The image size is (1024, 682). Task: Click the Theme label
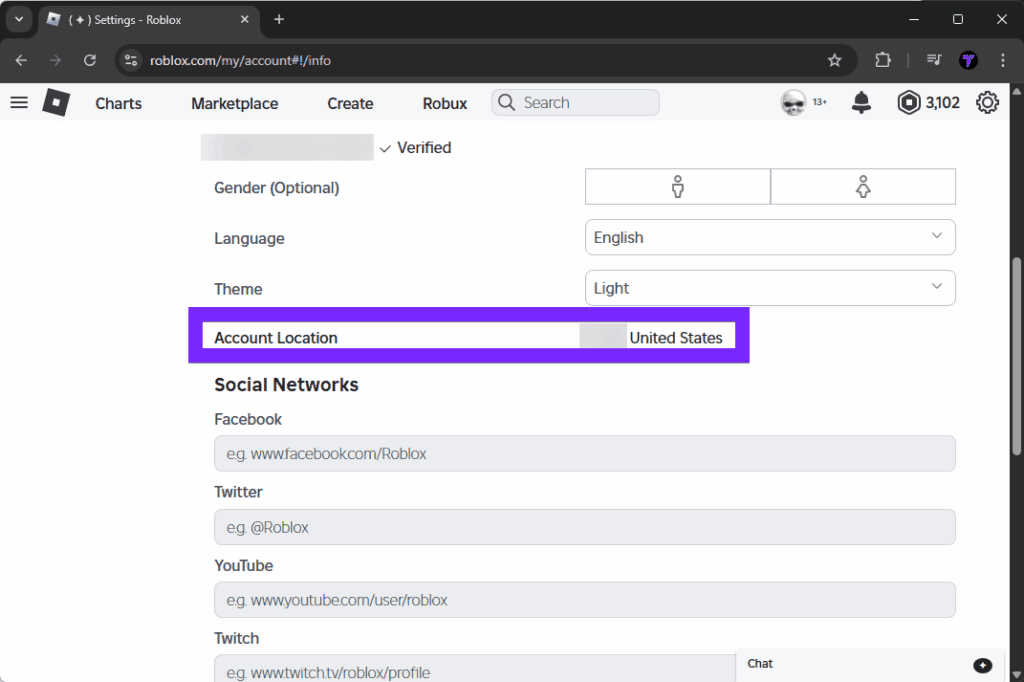click(238, 289)
